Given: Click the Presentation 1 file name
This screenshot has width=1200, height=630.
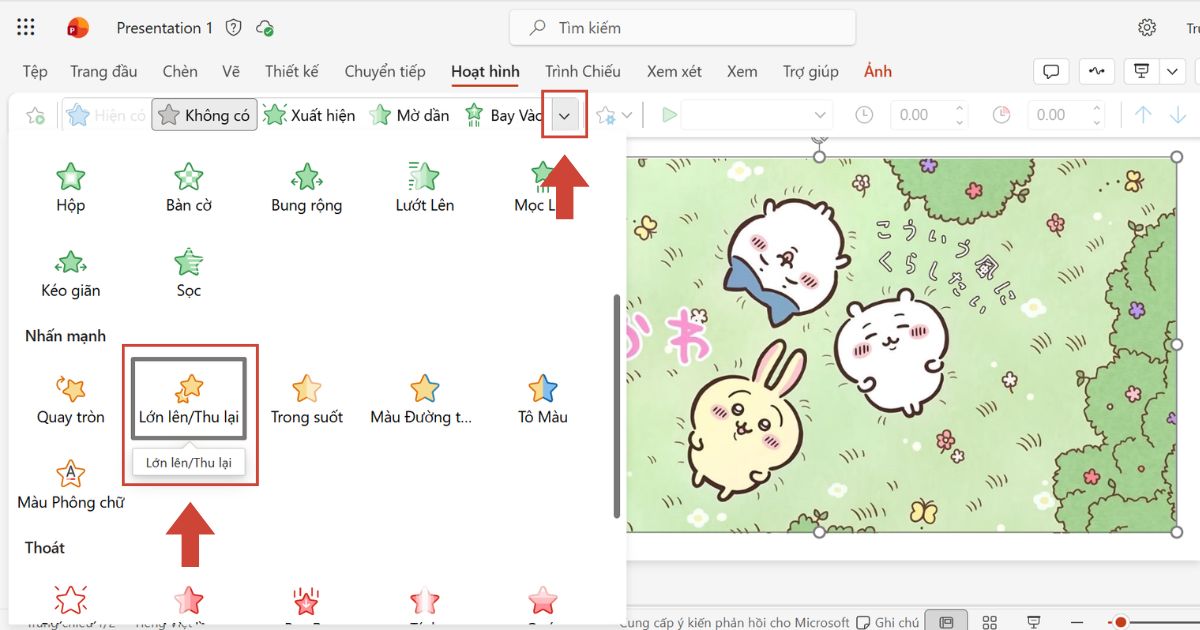Looking at the screenshot, I should (x=165, y=28).
